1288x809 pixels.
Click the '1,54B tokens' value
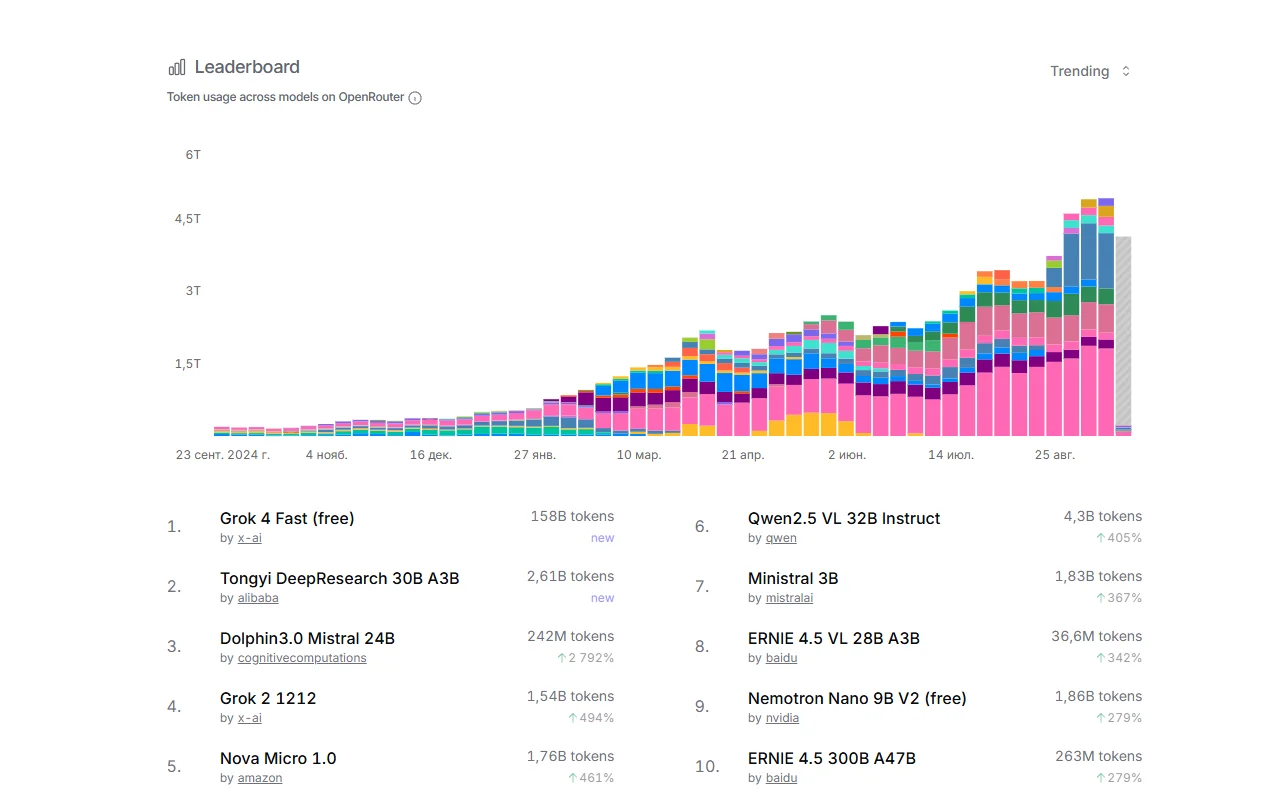point(570,696)
